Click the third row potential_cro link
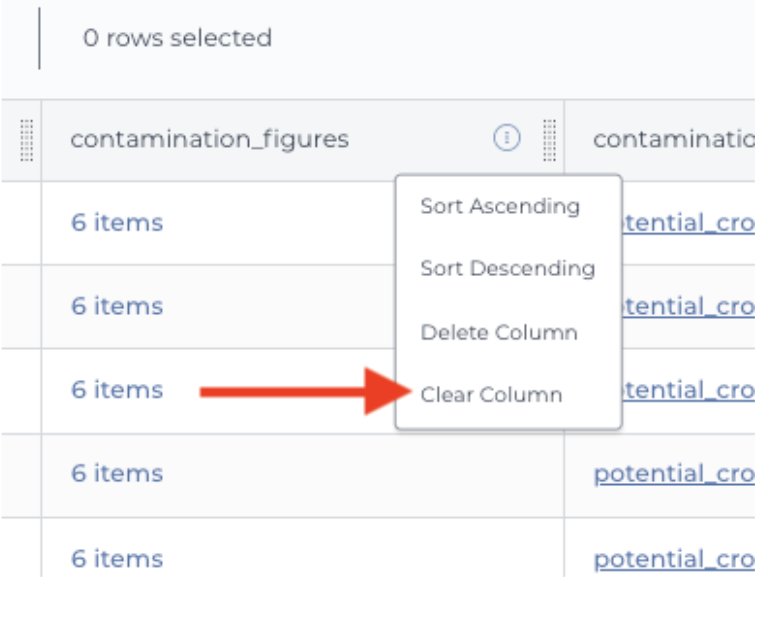 tap(688, 390)
